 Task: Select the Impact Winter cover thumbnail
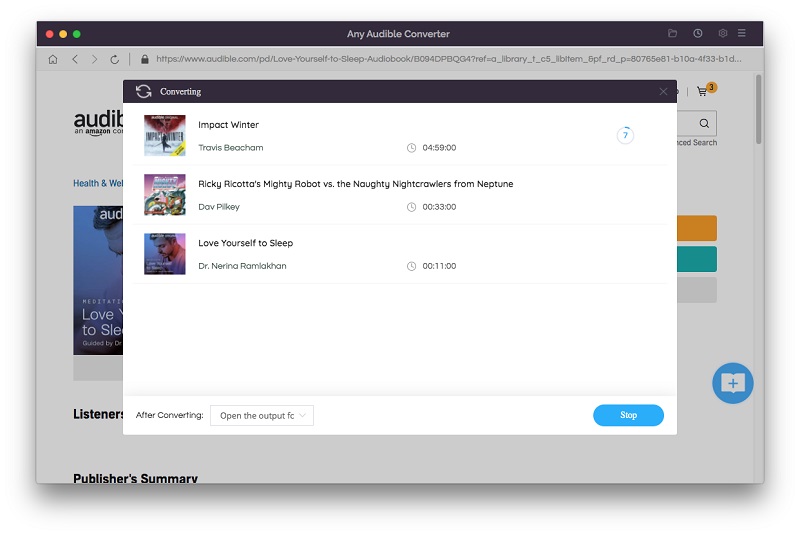pos(164,135)
